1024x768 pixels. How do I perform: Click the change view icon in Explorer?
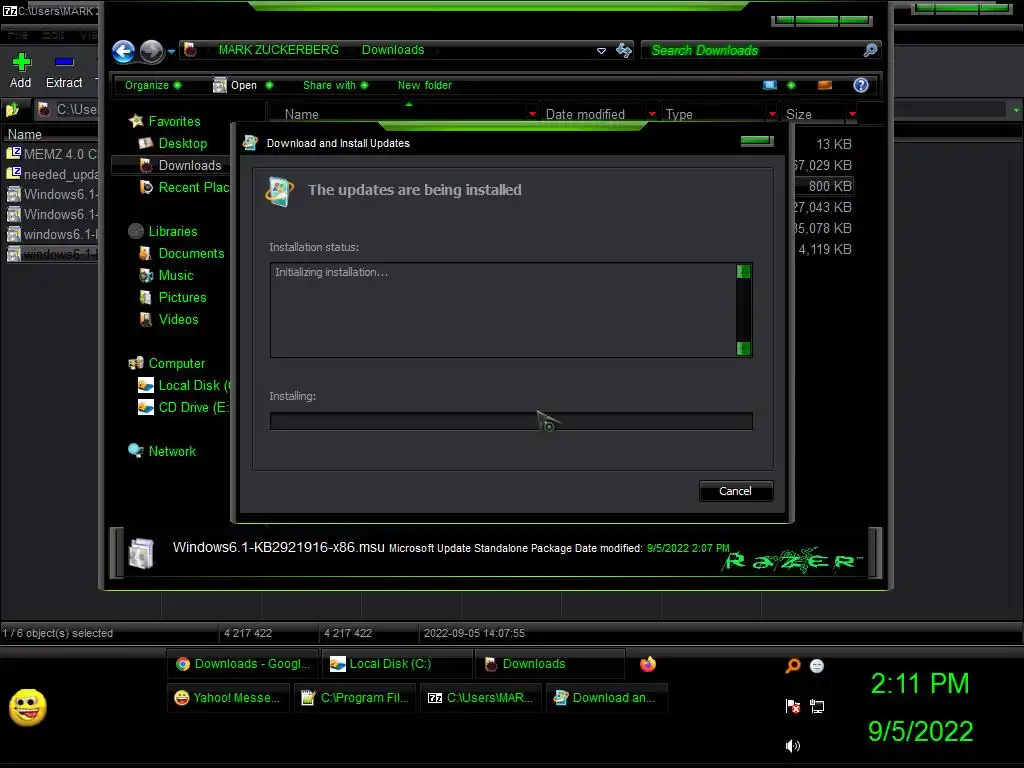[770, 86]
